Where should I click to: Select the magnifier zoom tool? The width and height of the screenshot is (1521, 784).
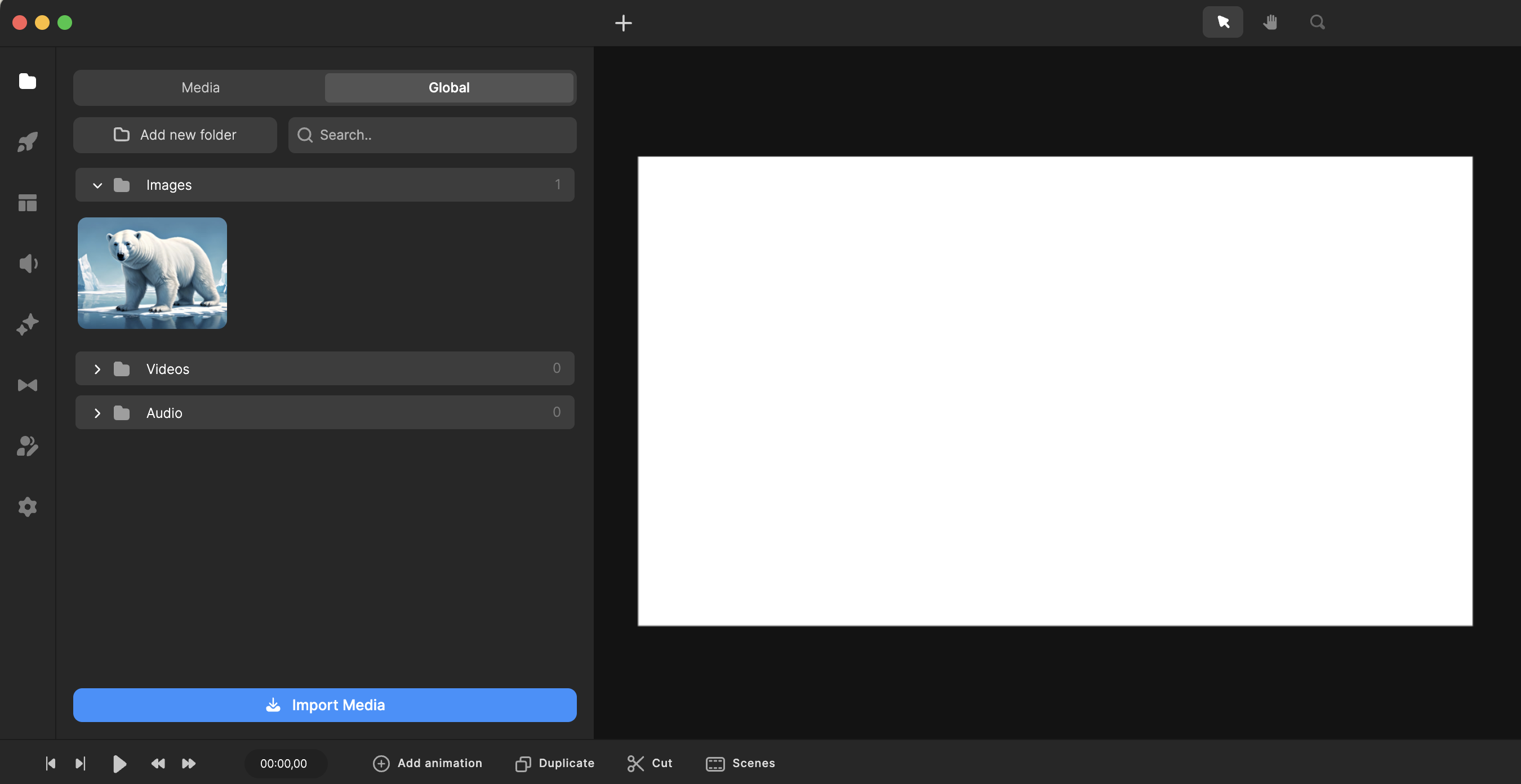click(1317, 23)
